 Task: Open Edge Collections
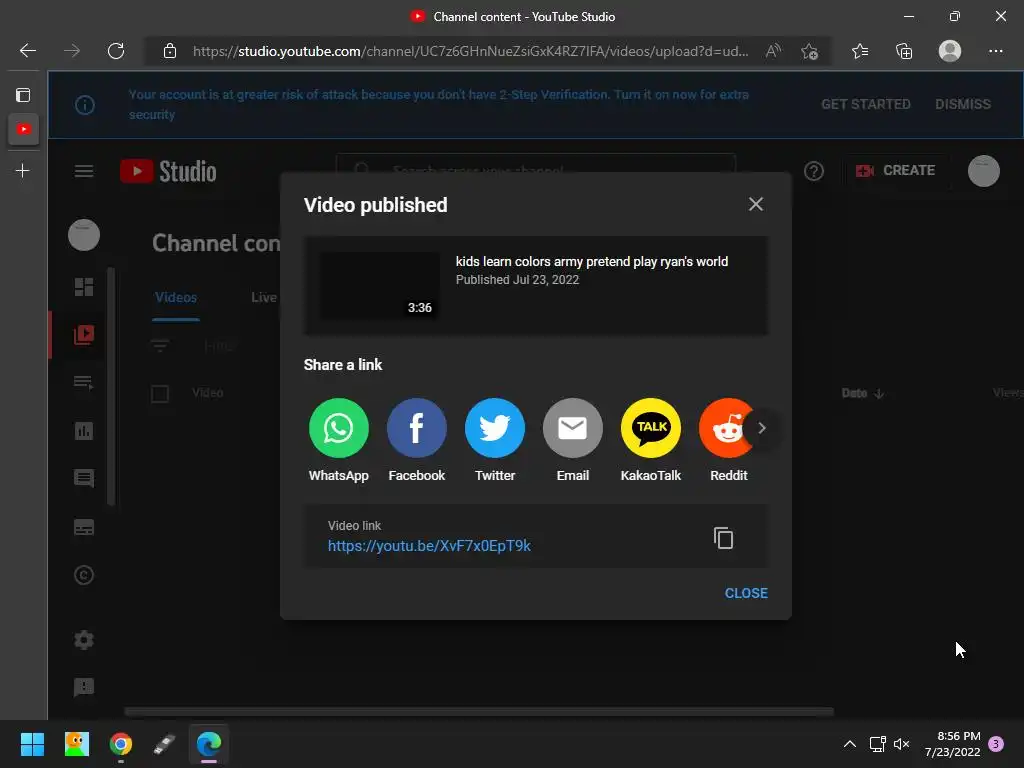point(904,51)
